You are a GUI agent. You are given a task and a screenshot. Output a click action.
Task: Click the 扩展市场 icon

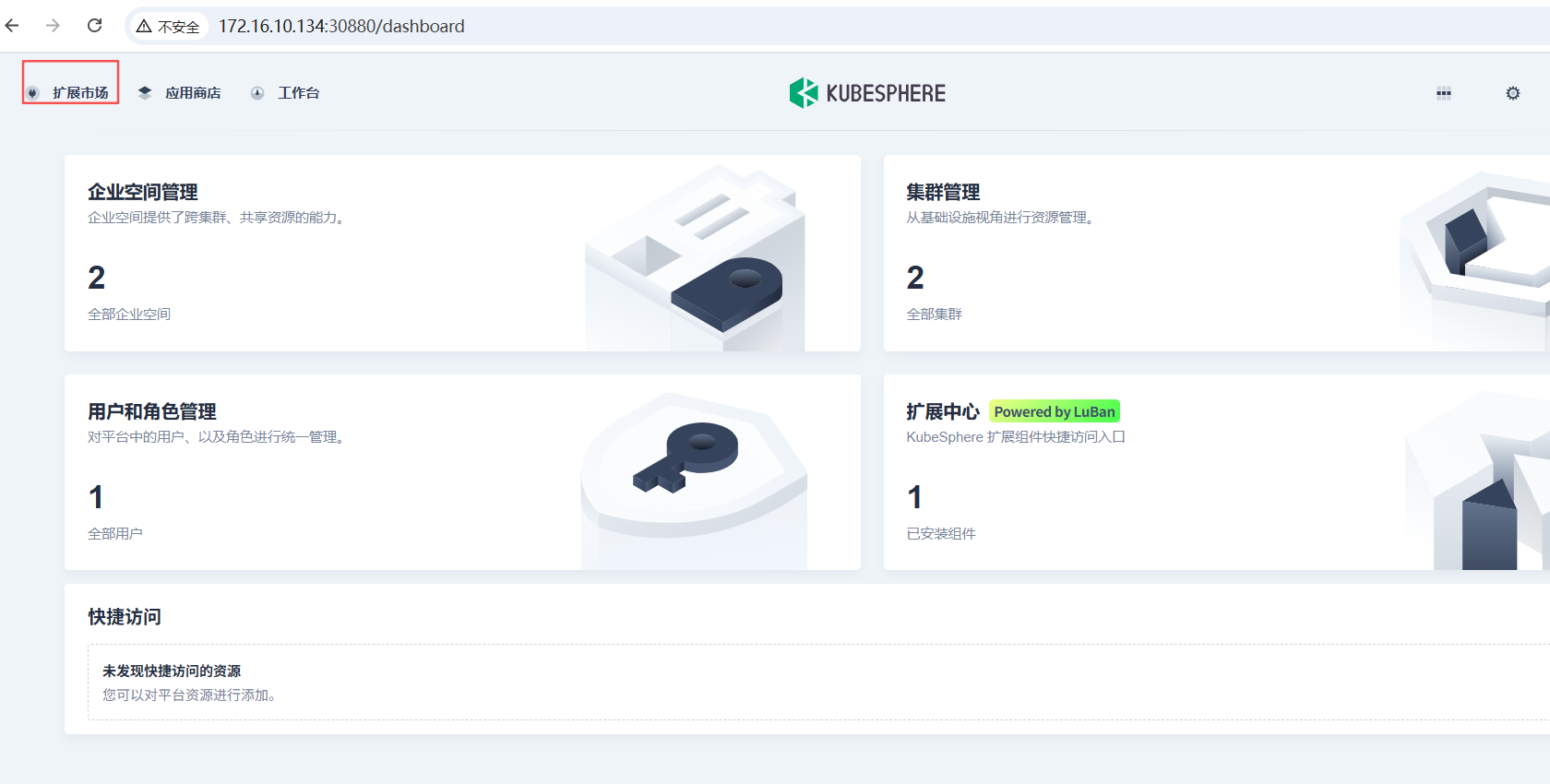[x=32, y=93]
